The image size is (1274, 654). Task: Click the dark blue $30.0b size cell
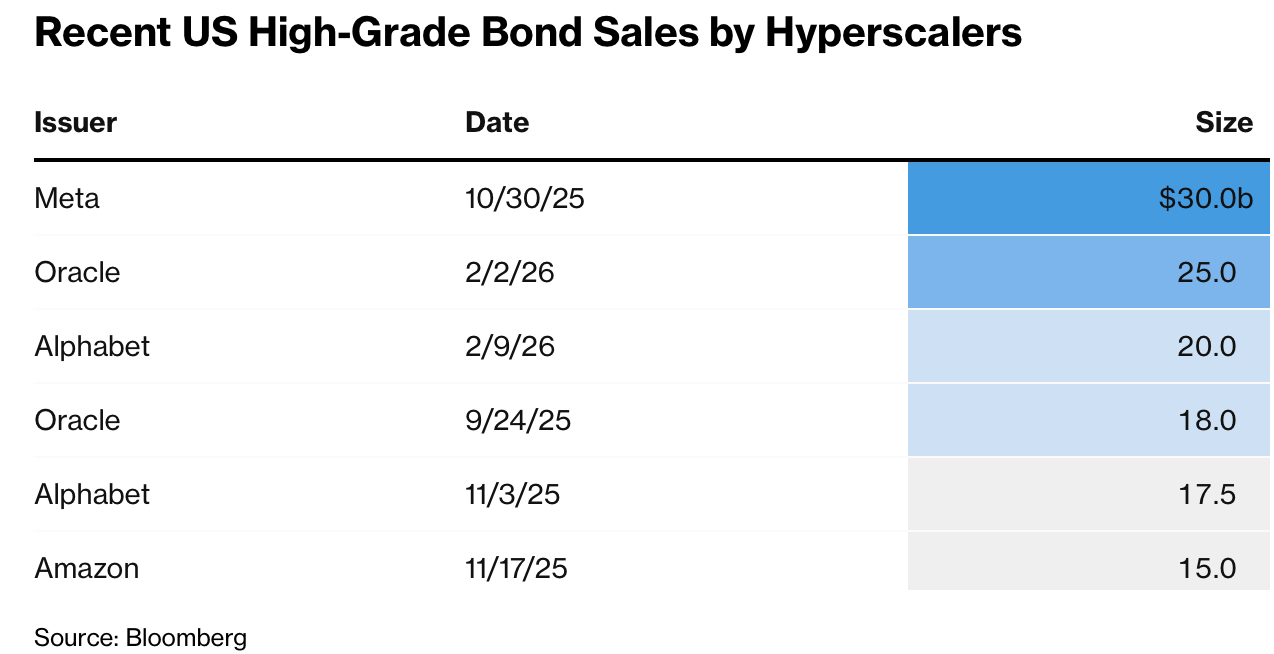(1088, 198)
